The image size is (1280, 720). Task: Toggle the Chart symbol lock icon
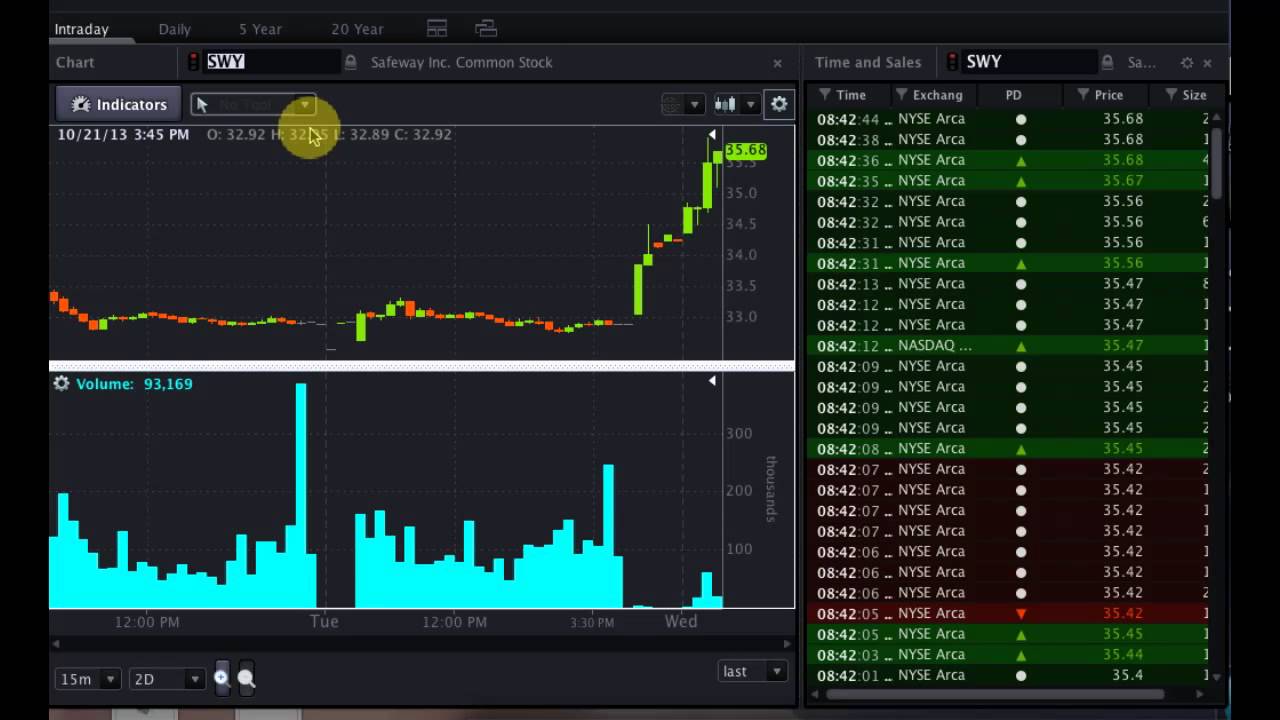pos(350,62)
